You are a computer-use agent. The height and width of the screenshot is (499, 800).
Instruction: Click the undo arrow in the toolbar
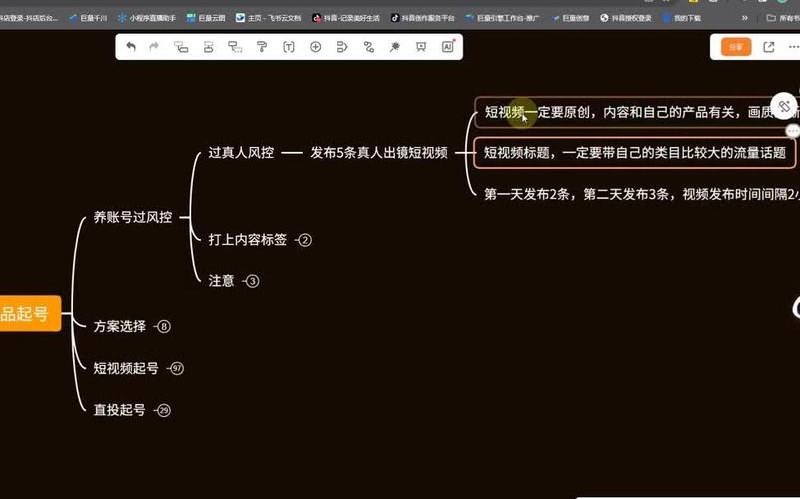(131, 47)
